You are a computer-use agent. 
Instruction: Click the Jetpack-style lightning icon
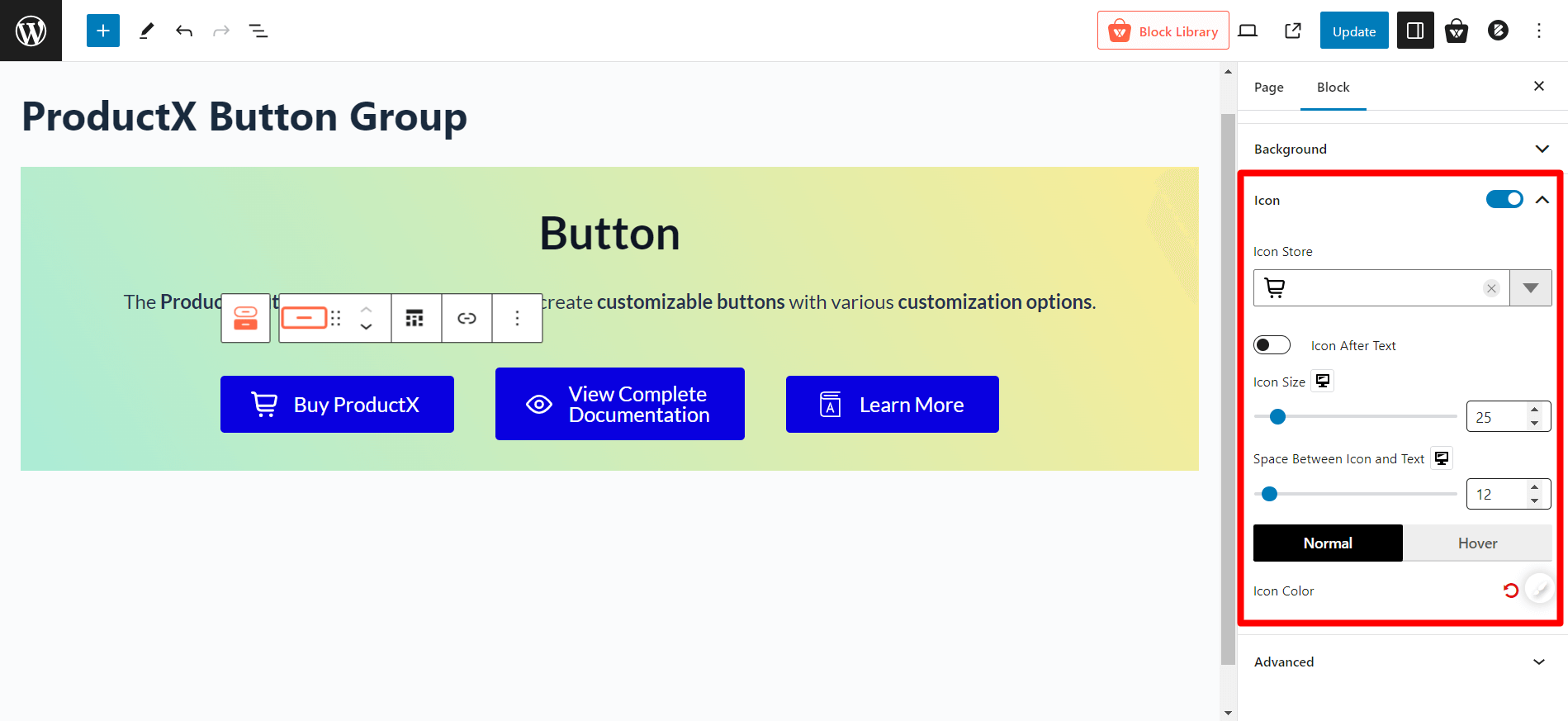coord(1498,31)
